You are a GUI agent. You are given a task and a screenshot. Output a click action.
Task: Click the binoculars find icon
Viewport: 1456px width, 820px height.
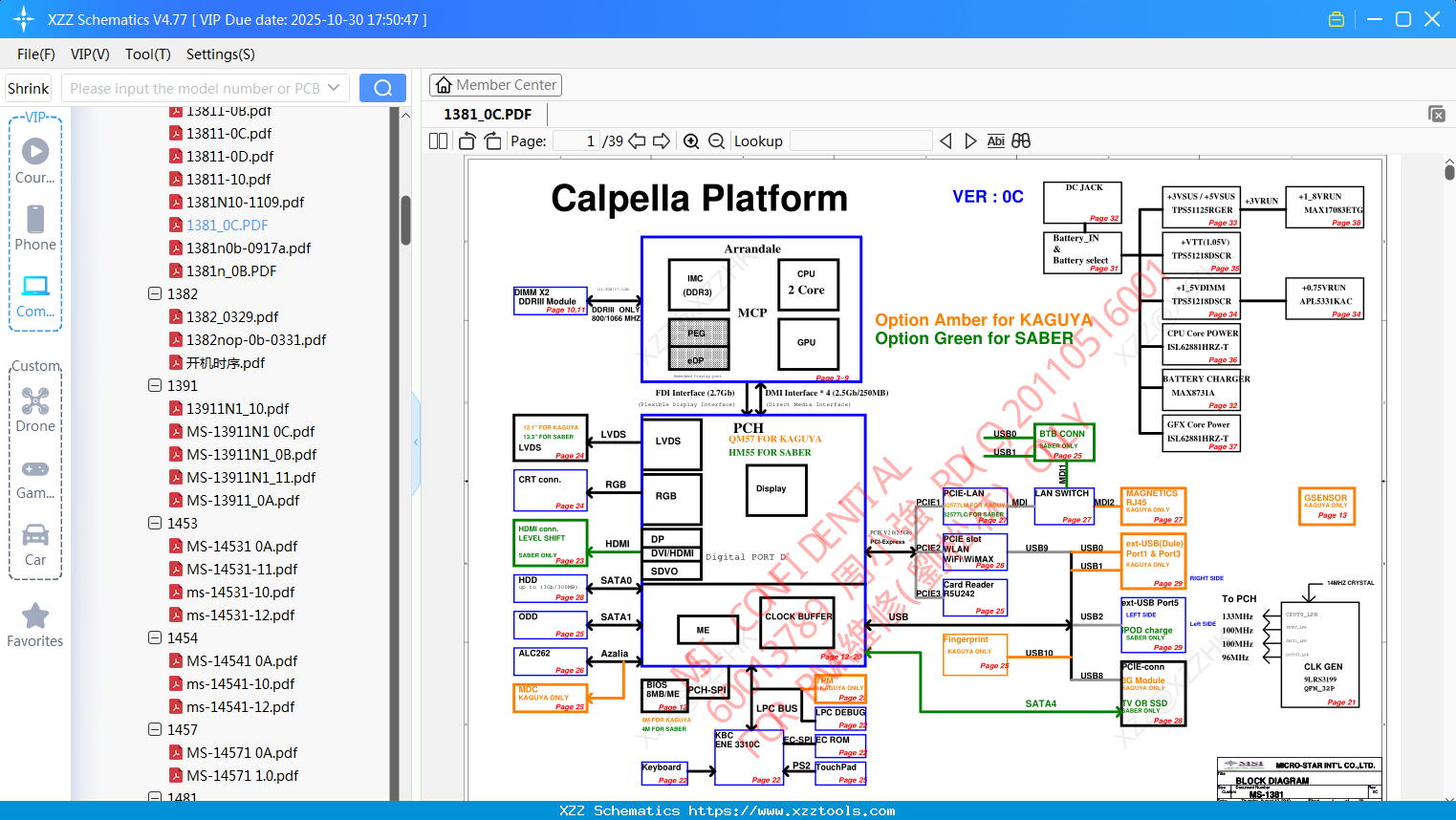click(1021, 141)
